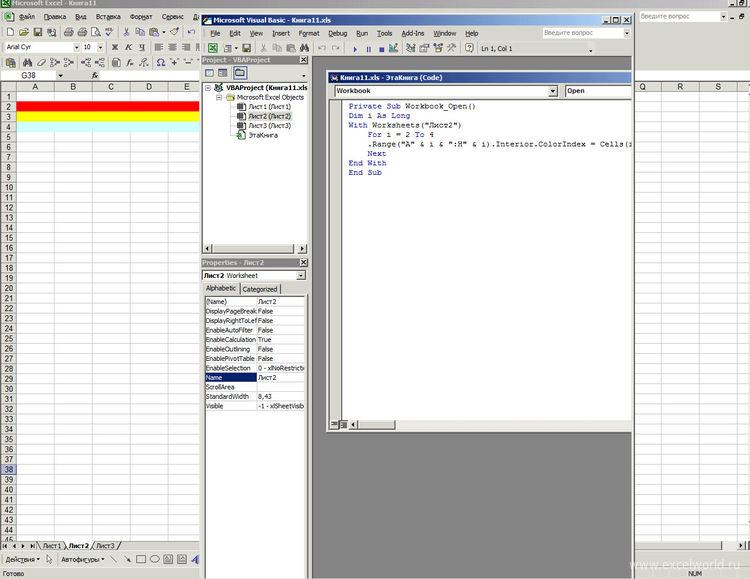Open Properties Window via toolbar icon

point(424,48)
